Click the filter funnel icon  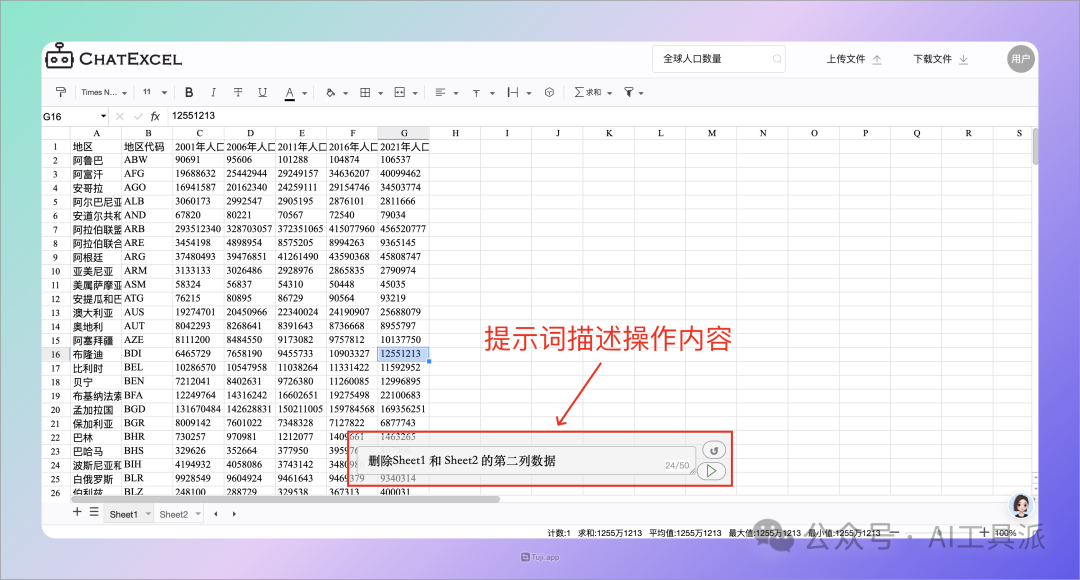tap(629, 92)
